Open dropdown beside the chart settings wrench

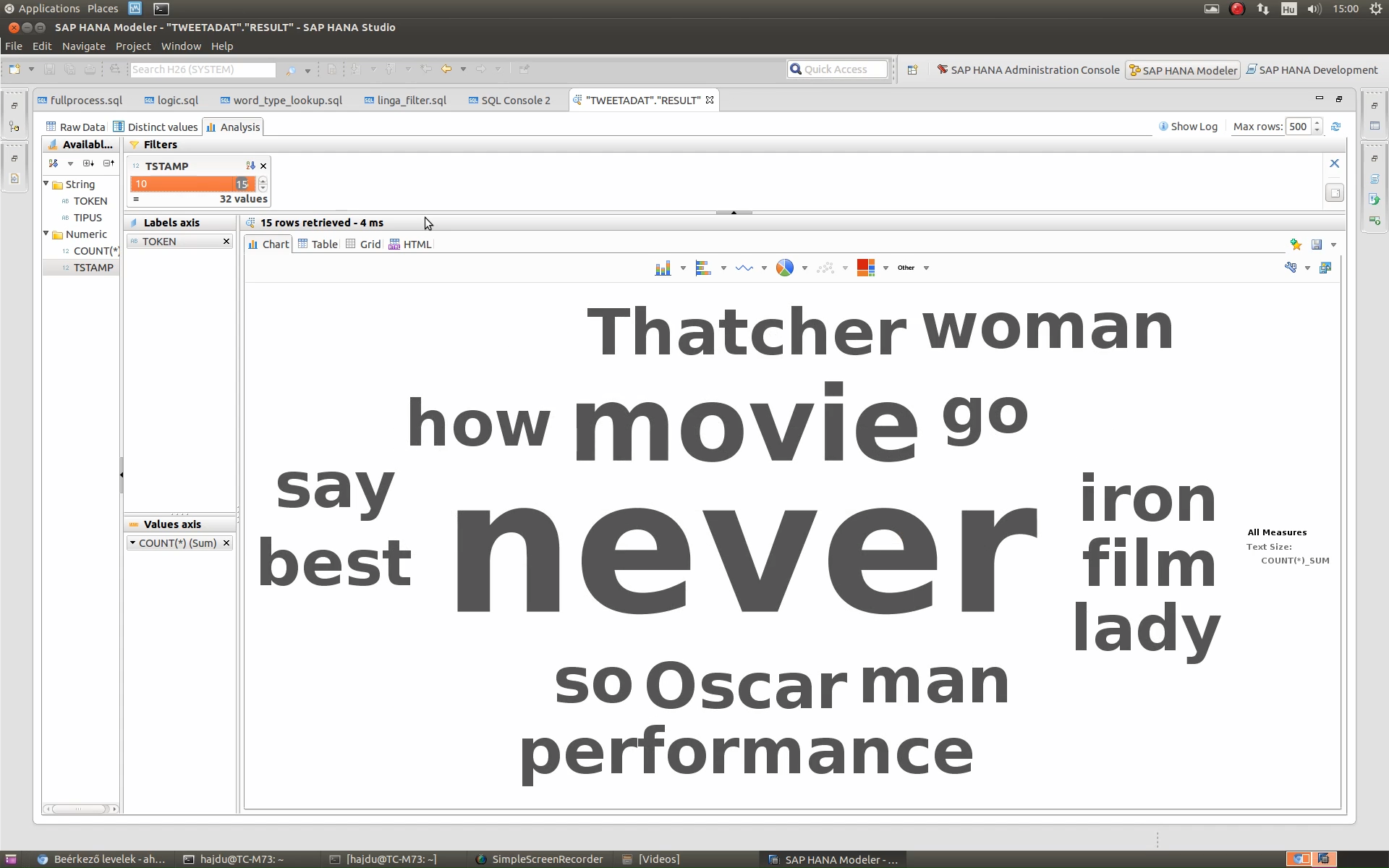[1307, 268]
